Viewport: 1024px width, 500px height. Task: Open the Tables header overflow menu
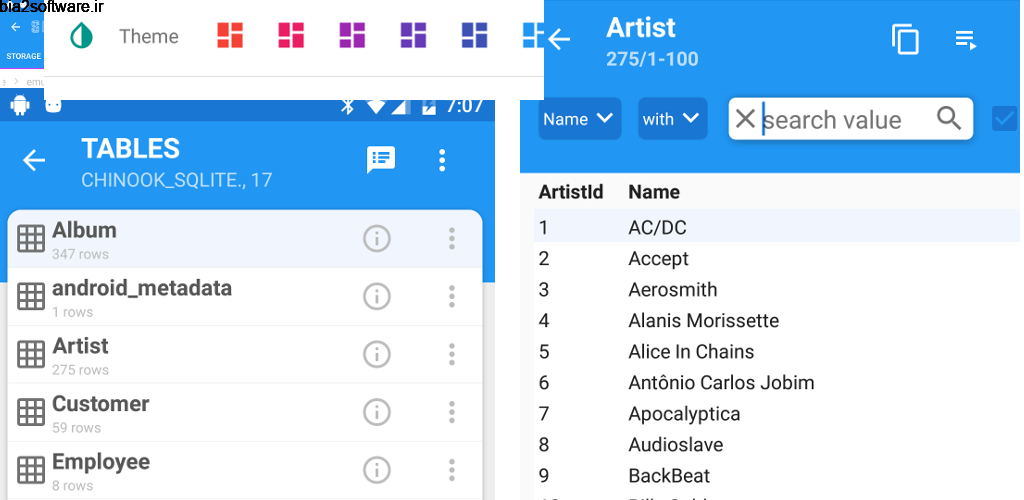[442, 160]
